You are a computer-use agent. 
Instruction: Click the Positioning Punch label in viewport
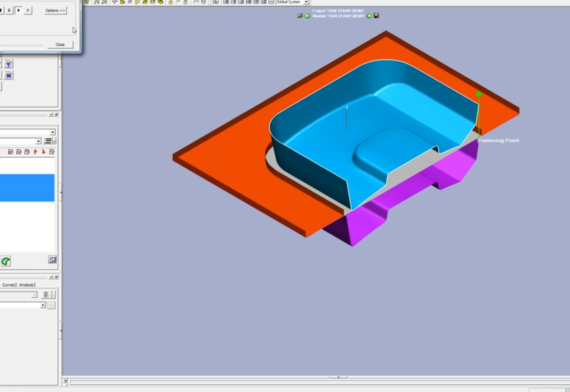click(499, 140)
